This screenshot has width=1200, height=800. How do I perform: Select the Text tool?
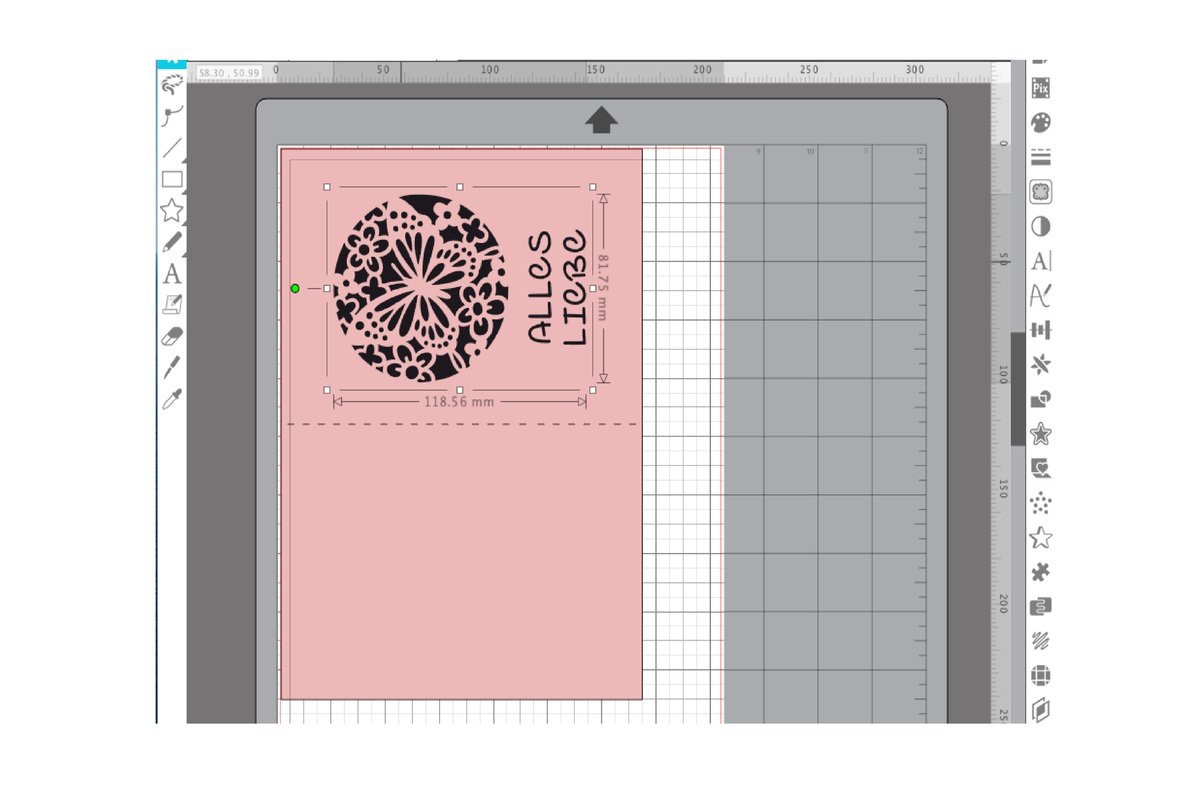[172, 274]
